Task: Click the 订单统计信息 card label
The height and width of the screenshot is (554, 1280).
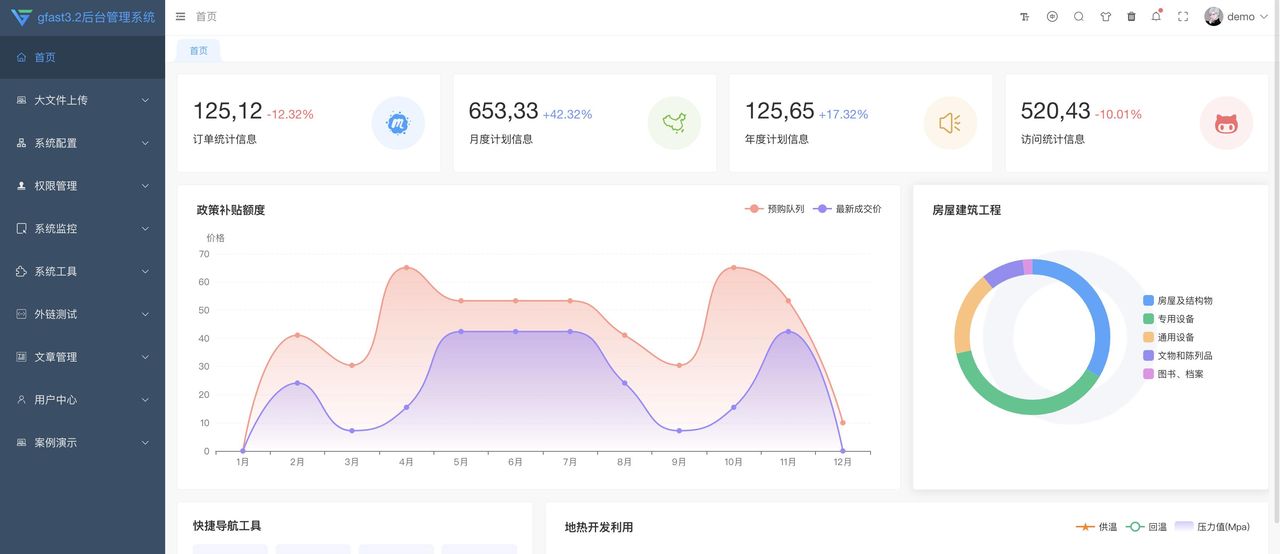Action: pyautogui.click(x=225, y=139)
